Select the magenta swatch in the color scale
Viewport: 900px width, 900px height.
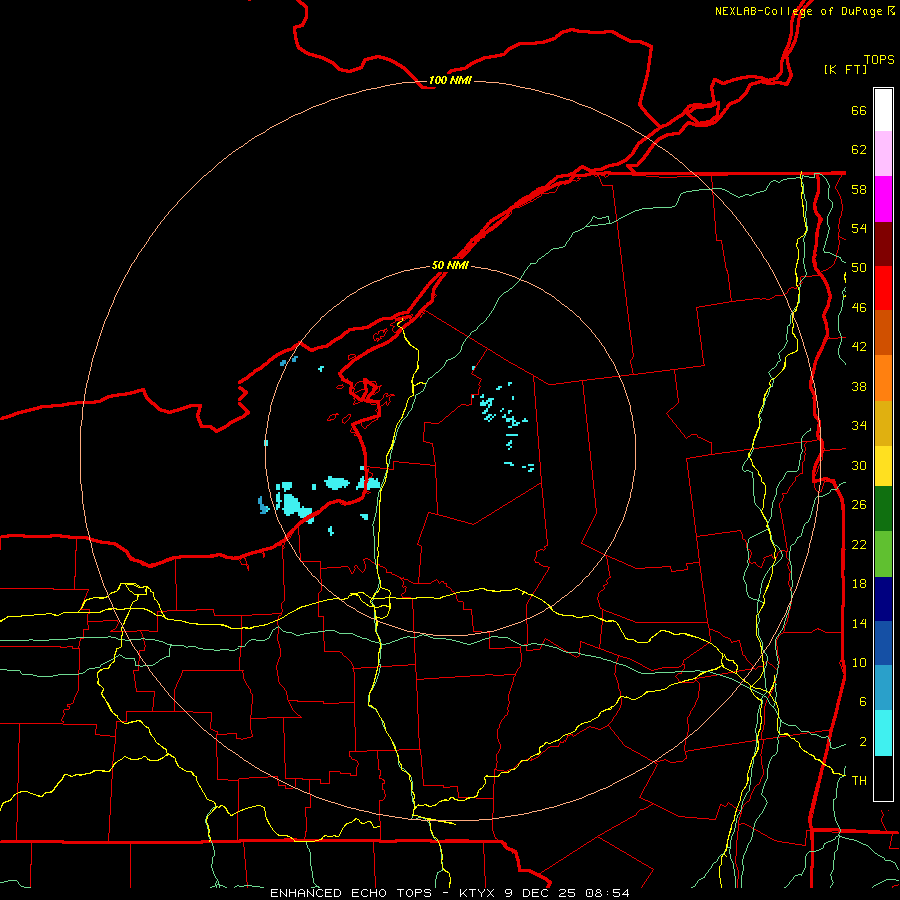[x=883, y=199]
